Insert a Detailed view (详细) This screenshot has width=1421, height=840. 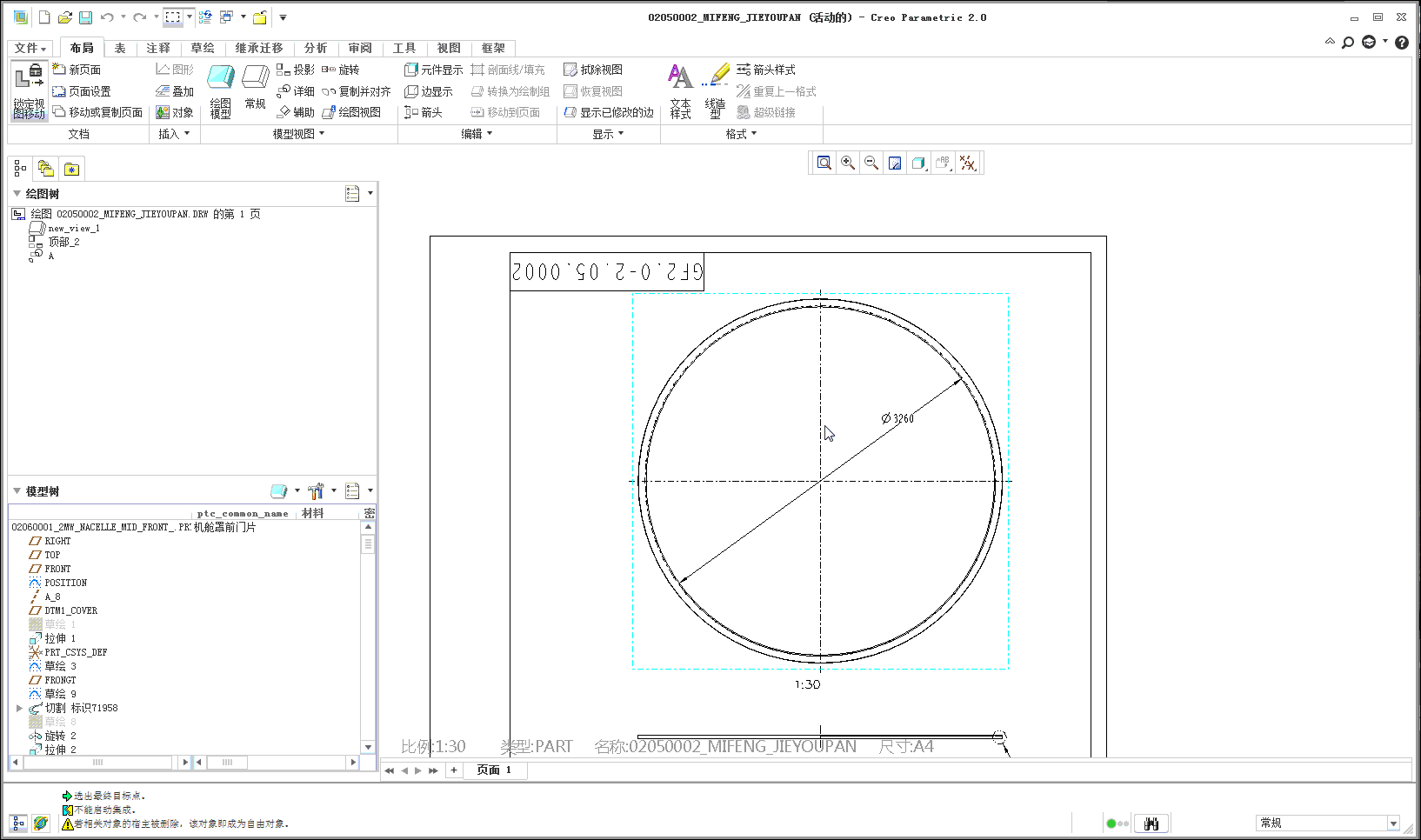(296, 91)
